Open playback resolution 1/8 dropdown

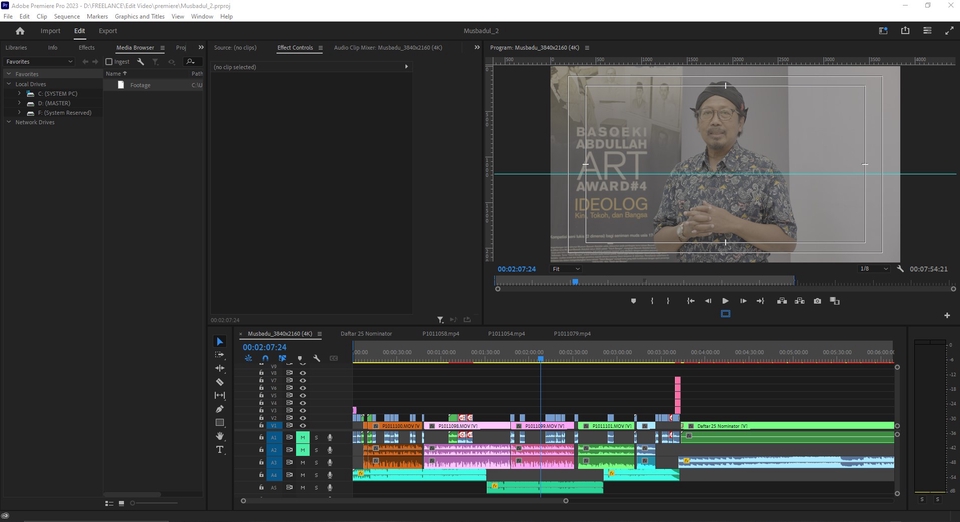873,269
